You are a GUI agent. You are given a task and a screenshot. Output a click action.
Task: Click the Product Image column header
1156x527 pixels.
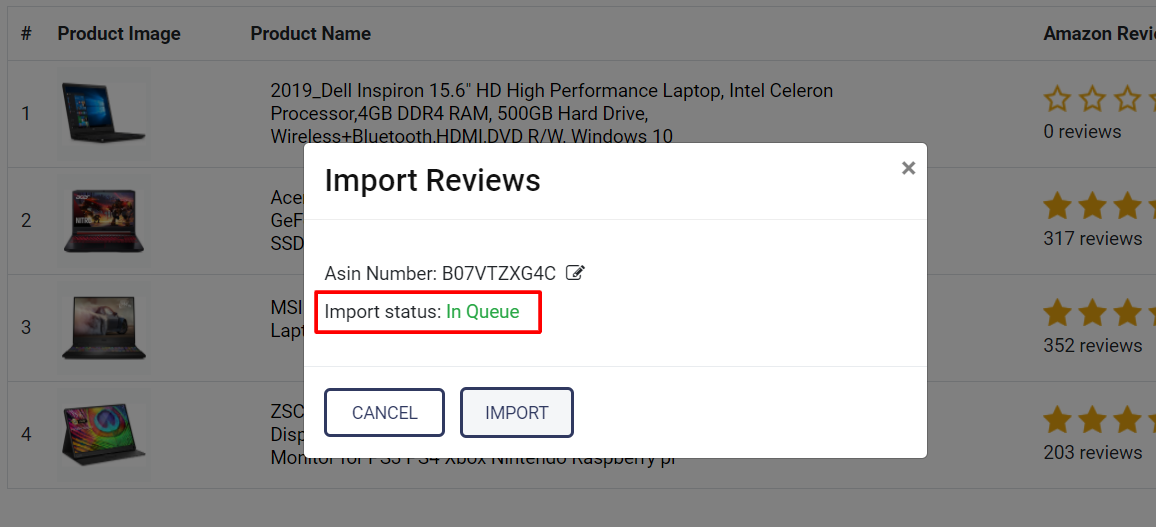click(x=119, y=34)
